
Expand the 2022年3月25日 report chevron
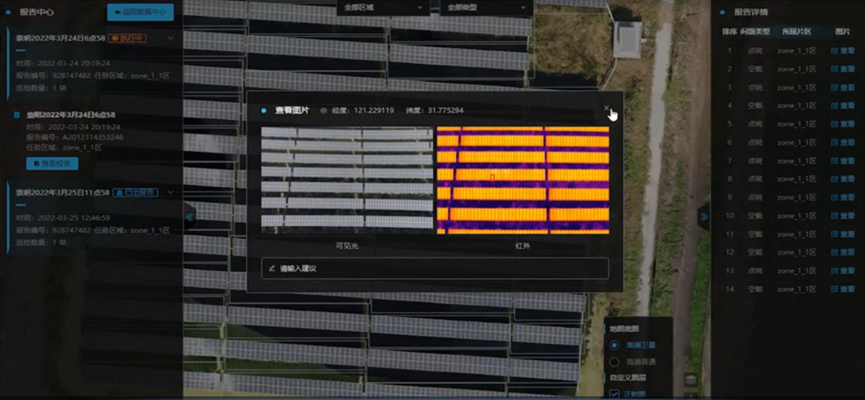[170, 190]
